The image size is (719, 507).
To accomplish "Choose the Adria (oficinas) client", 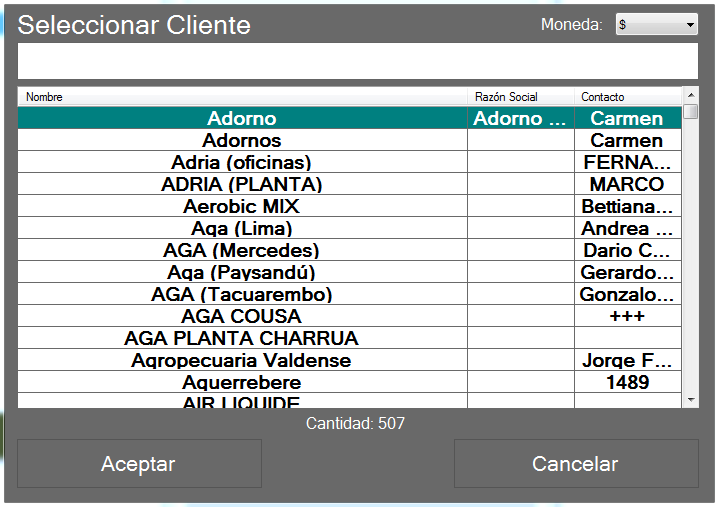I will [x=242, y=163].
